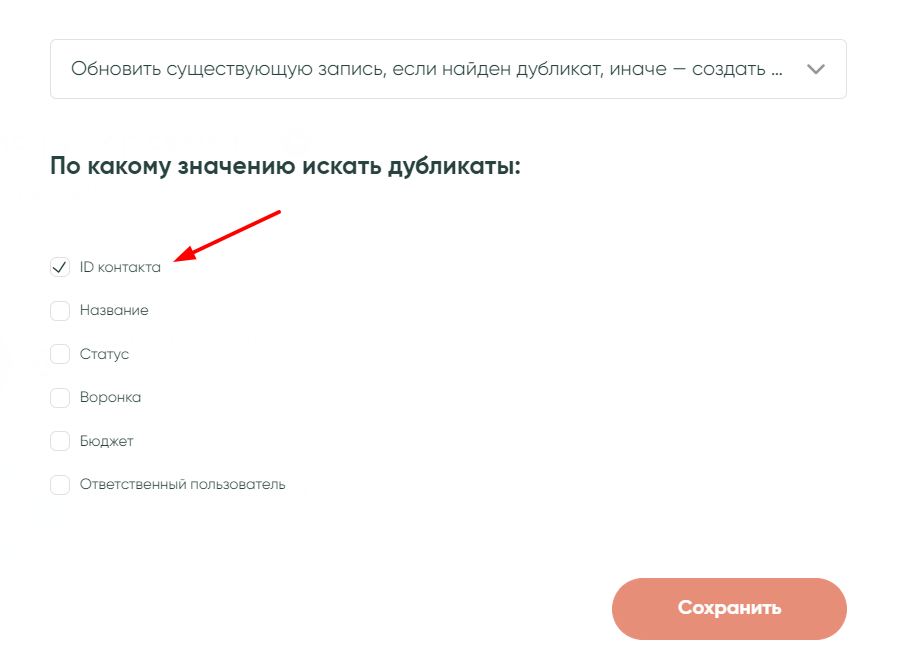Tick the 'Статус' checkbox
Screen dimensions: 909x668
[x=60, y=354]
